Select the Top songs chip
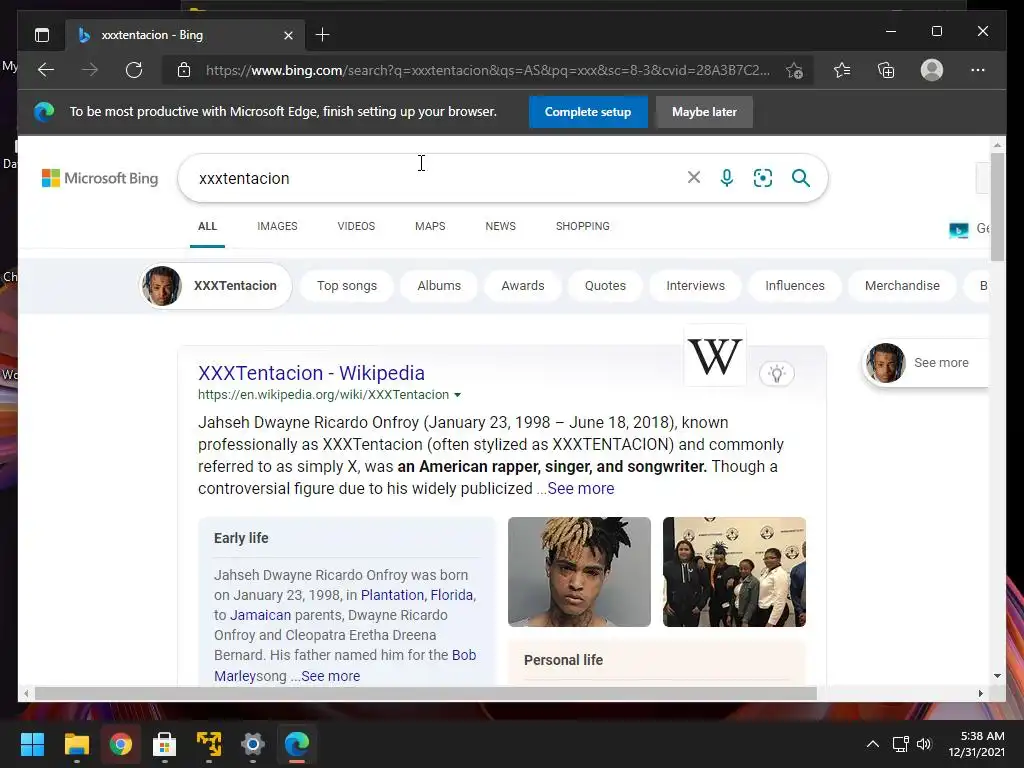 pos(347,285)
